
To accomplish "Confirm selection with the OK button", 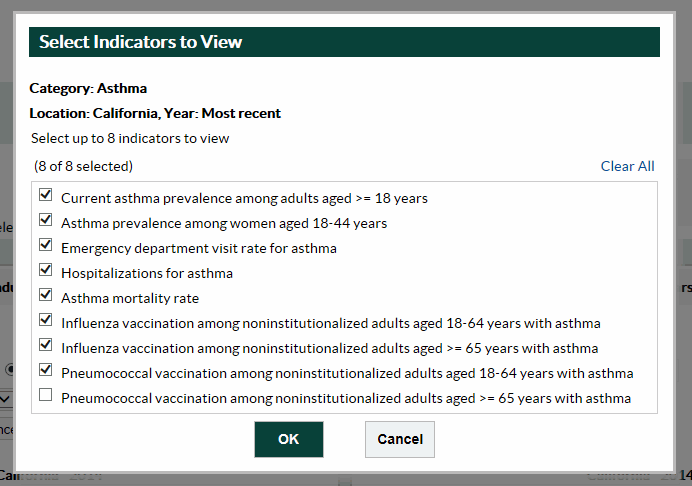I will pyautogui.click(x=288, y=439).
